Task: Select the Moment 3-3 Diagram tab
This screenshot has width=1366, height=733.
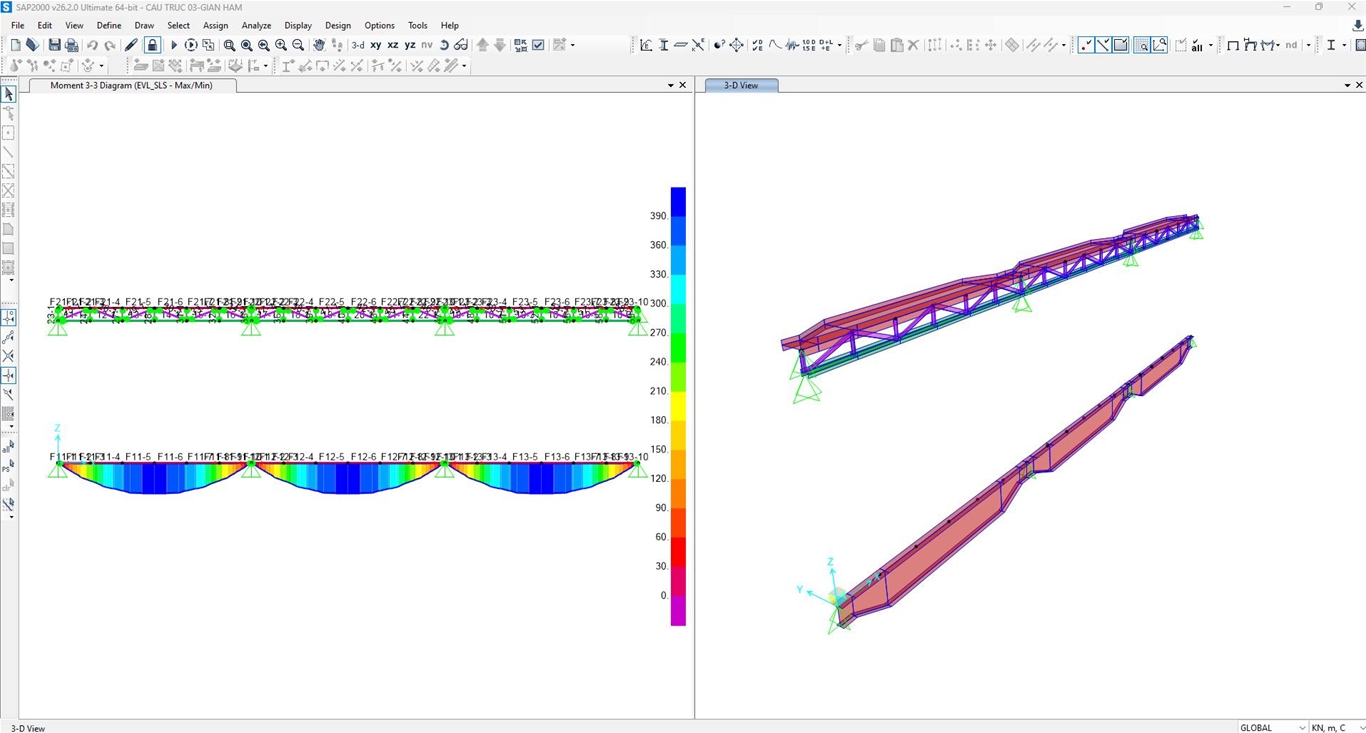Action: click(131, 86)
